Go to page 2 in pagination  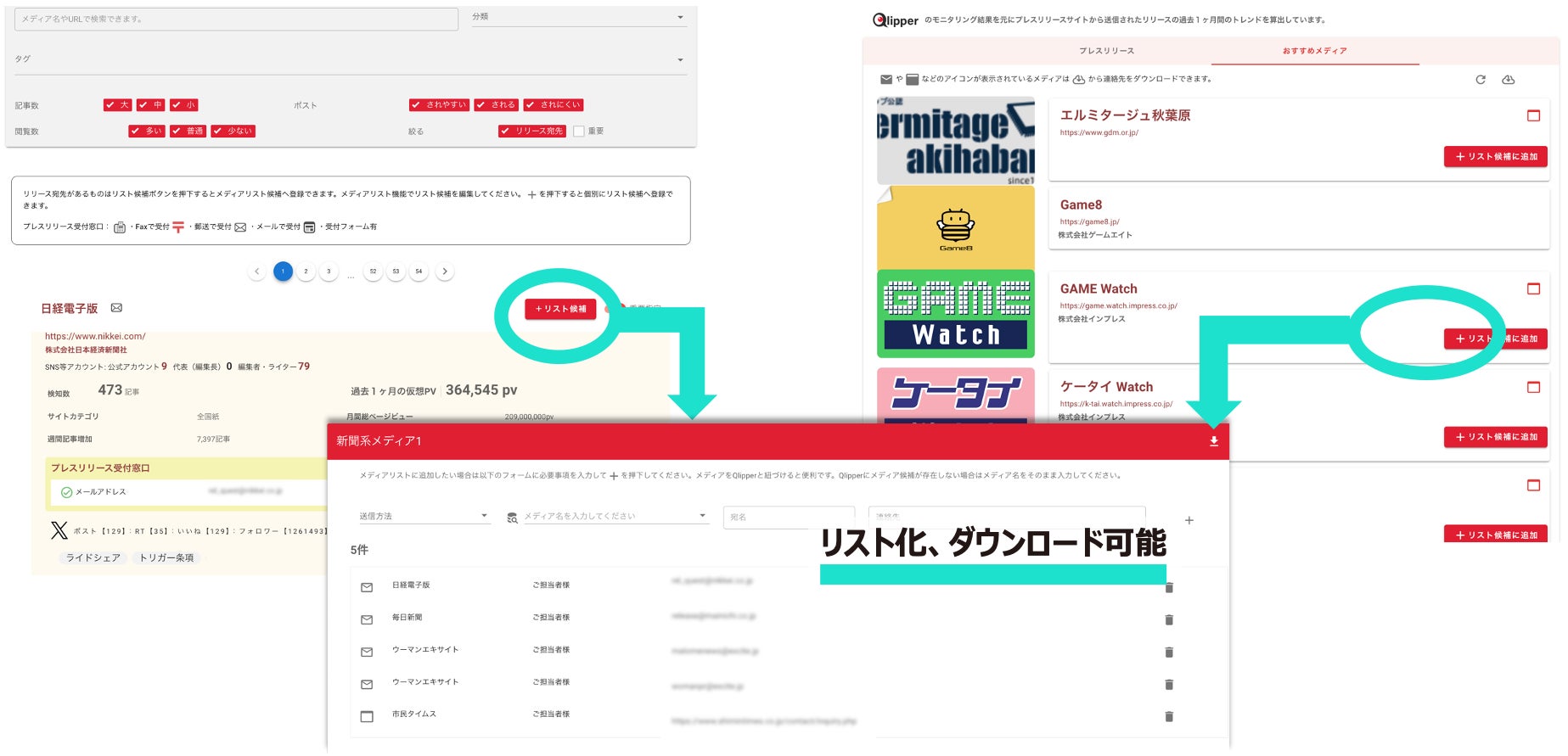(x=306, y=272)
